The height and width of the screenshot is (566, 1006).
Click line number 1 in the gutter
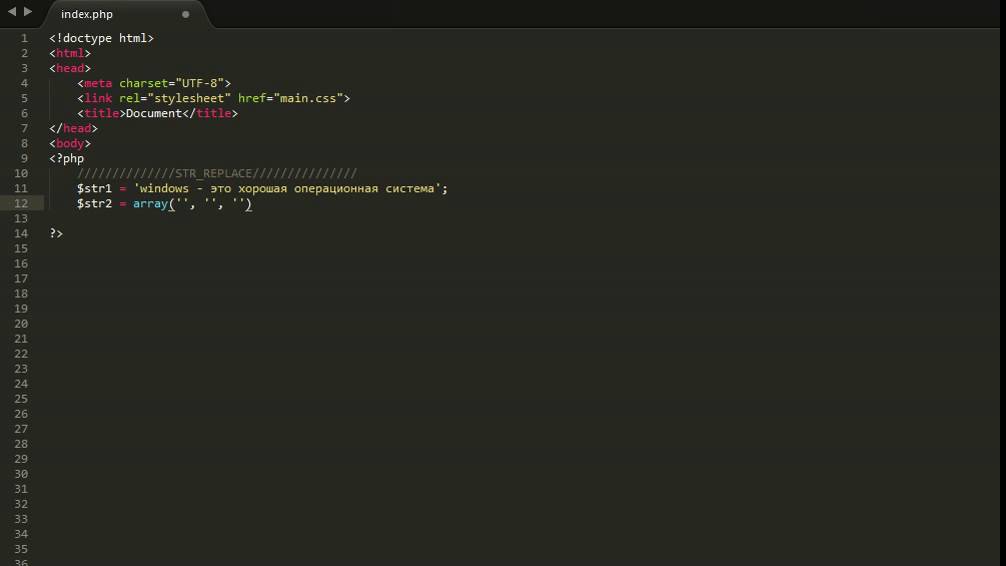pyautogui.click(x=24, y=39)
